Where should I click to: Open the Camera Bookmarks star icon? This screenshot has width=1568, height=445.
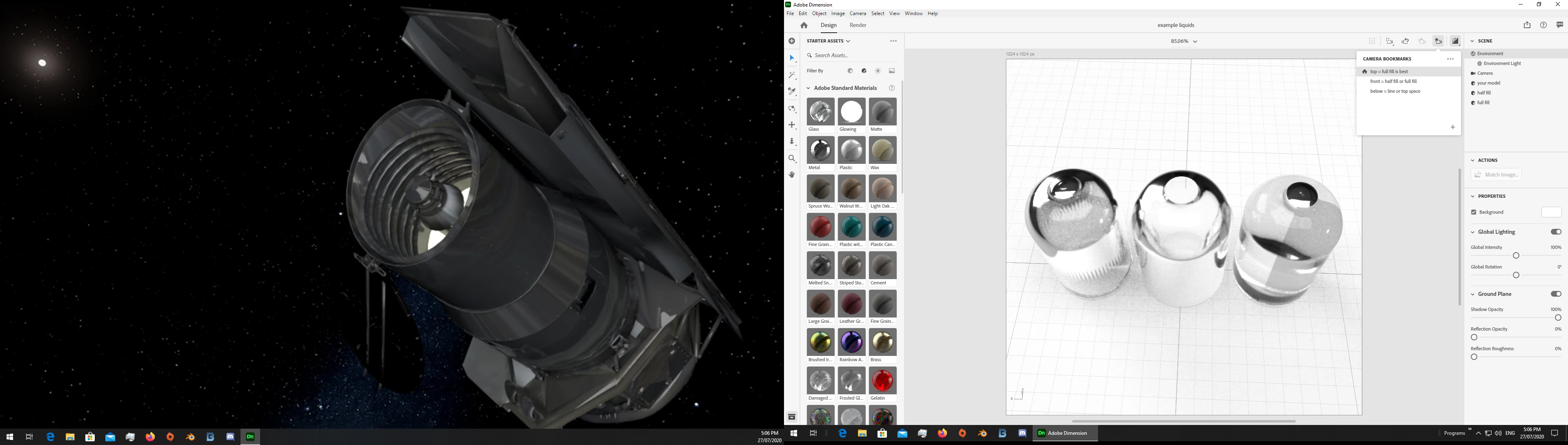click(x=1438, y=41)
